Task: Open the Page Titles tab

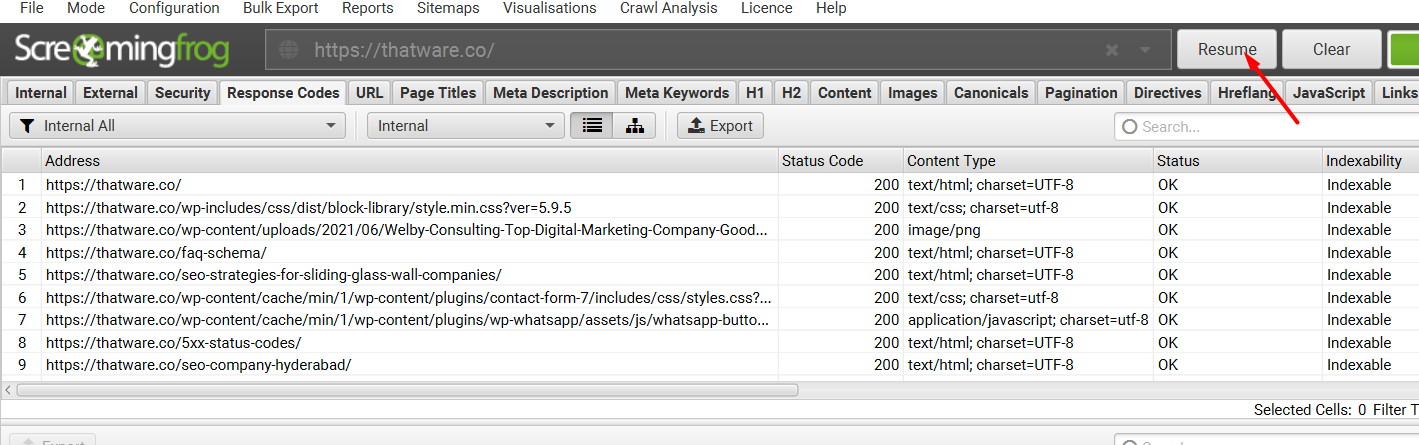Action: coord(438,93)
